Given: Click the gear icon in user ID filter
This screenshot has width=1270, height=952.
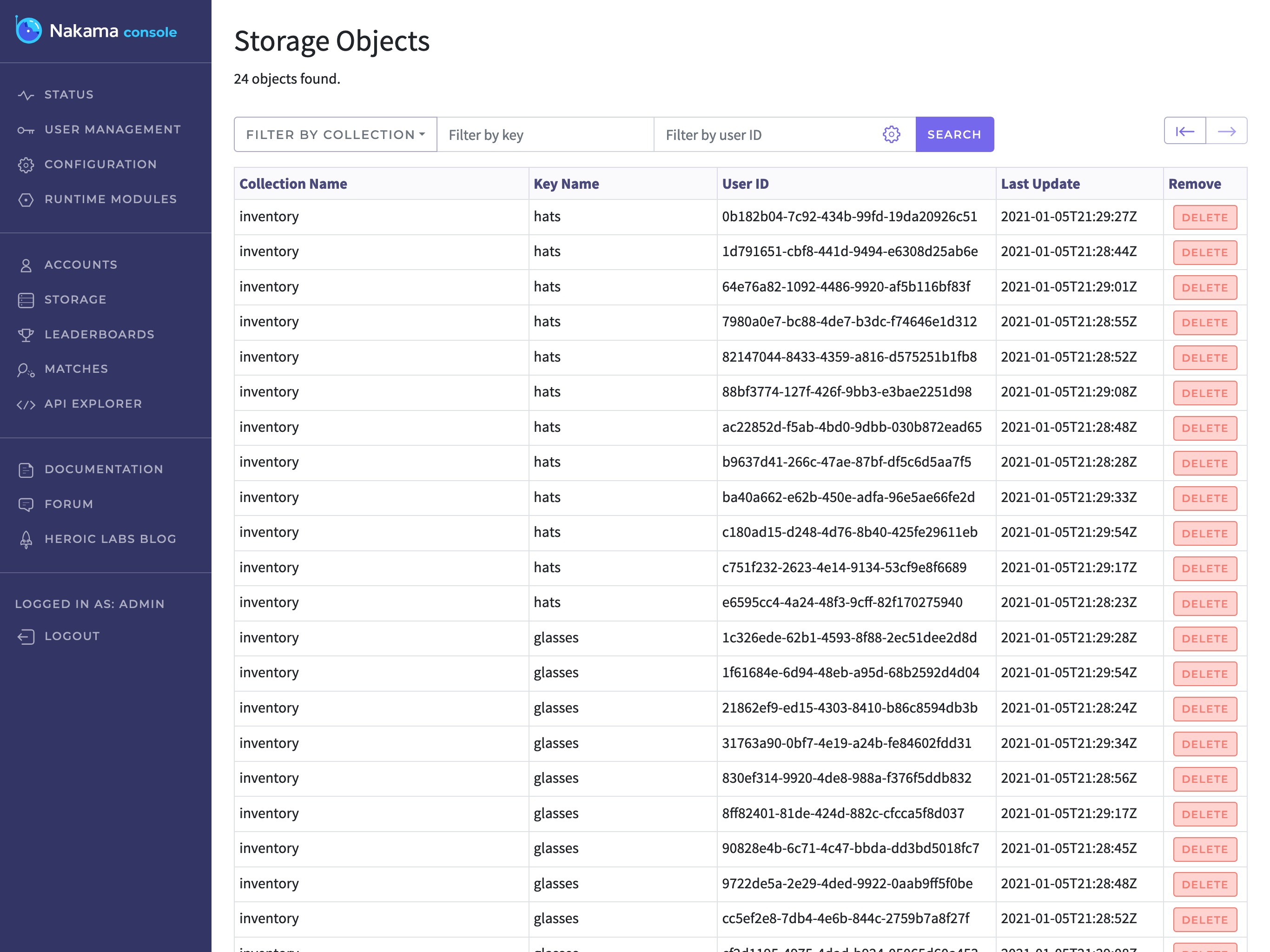Looking at the screenshot, I should (891, 134).
